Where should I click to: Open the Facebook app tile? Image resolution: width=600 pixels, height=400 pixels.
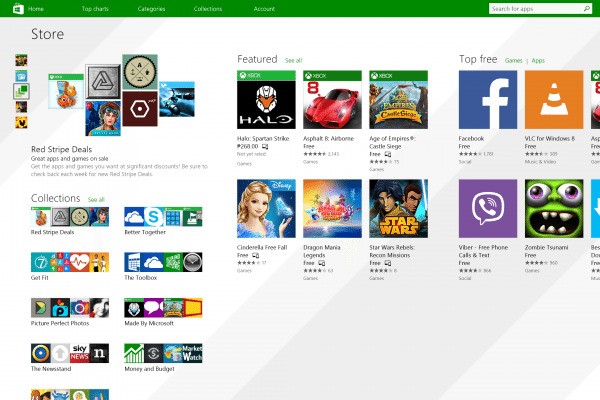(488, 100)
